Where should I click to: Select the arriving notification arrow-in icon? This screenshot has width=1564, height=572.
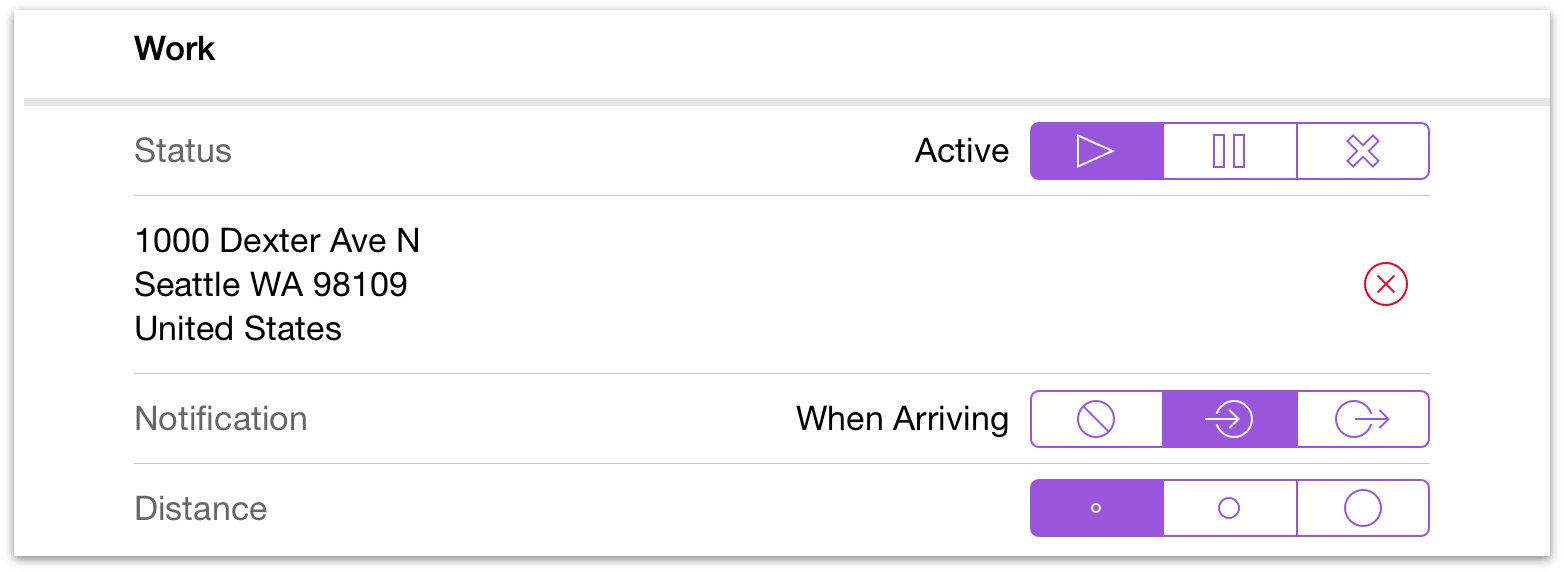(x=1229, y=419)
